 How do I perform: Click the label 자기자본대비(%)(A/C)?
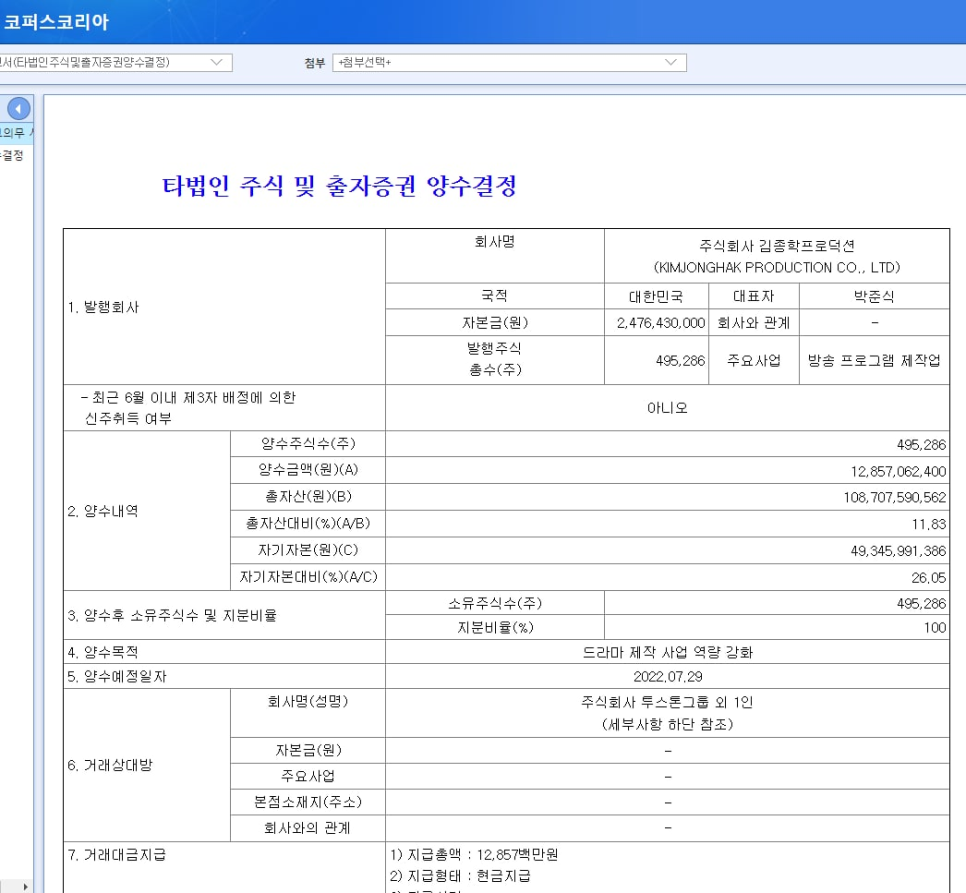308,577
